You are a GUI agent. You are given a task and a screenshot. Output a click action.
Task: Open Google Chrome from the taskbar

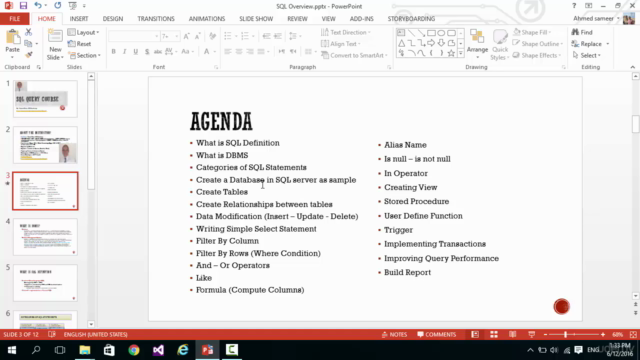[x=134, y=350]
